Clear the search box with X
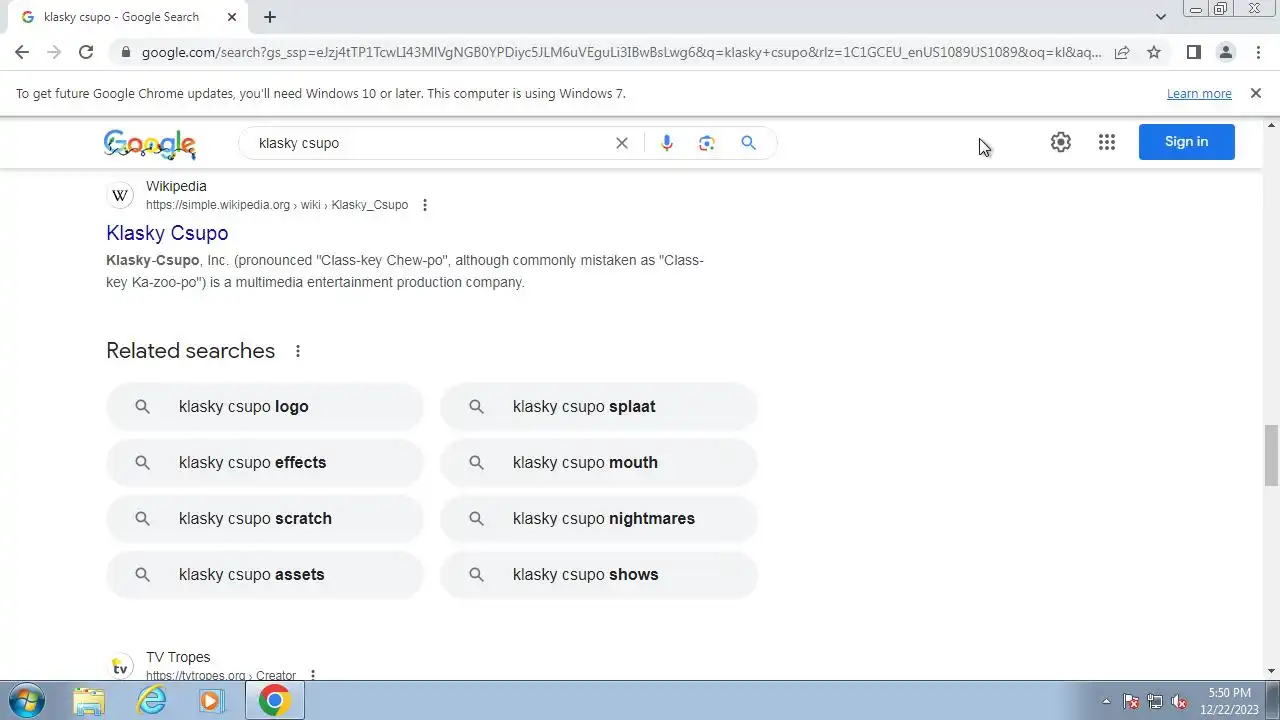This screenshot has height=720, width=1280. [622, 143]
